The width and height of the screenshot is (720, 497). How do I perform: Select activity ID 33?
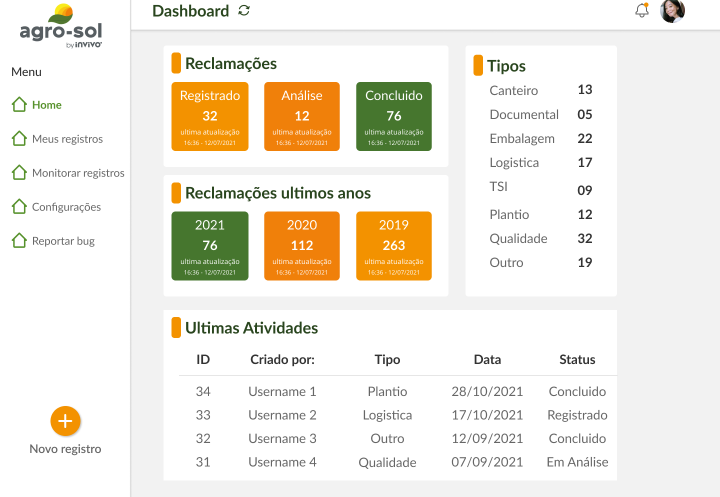coord(203,415)
